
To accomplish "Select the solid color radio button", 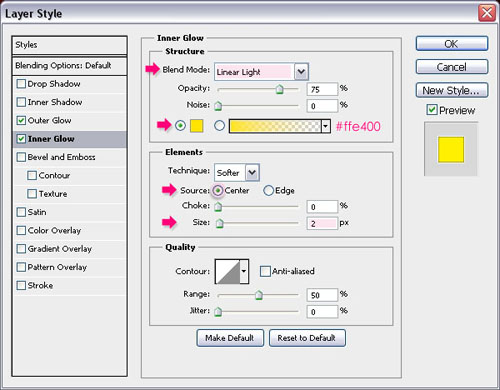I will pos(180,126).
